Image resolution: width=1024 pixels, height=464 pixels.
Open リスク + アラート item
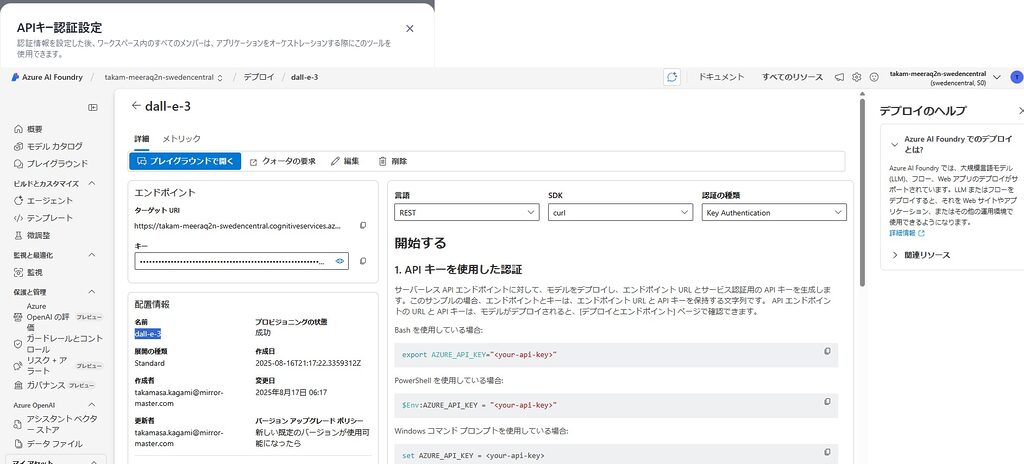tap(57, 365)
